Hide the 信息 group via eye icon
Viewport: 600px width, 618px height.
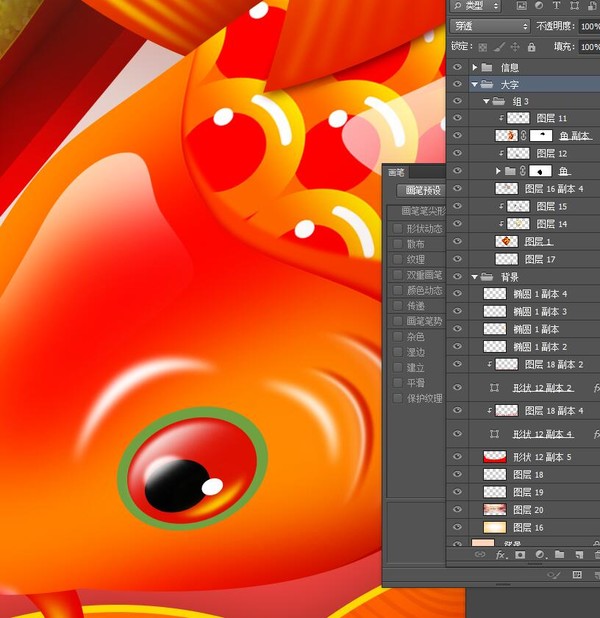tap(457, 67)
